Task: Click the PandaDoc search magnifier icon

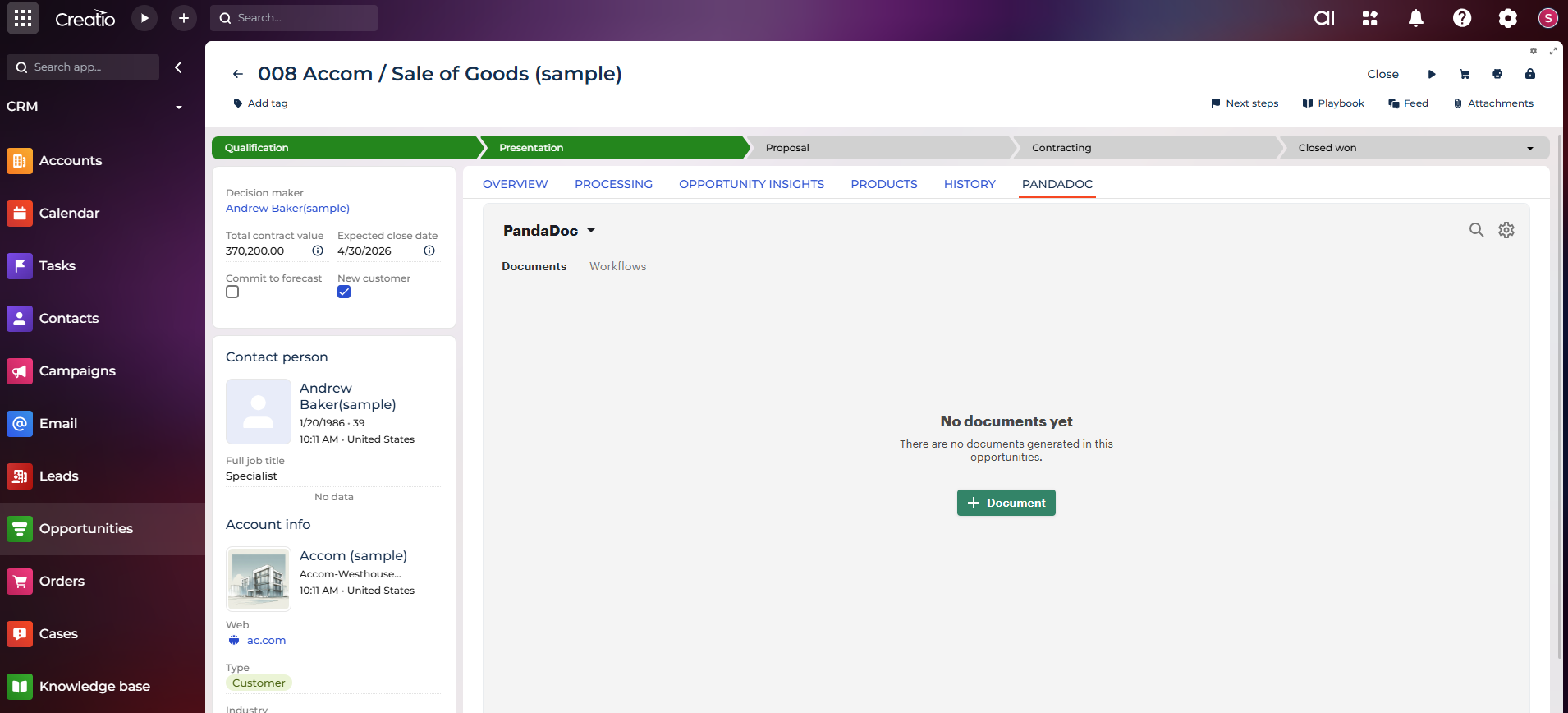Action: click(1476, 230)
